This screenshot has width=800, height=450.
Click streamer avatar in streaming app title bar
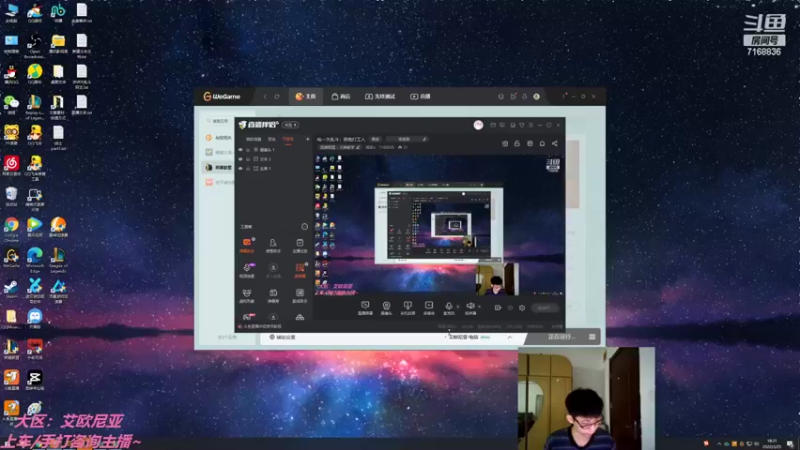[x=478, y=125]
